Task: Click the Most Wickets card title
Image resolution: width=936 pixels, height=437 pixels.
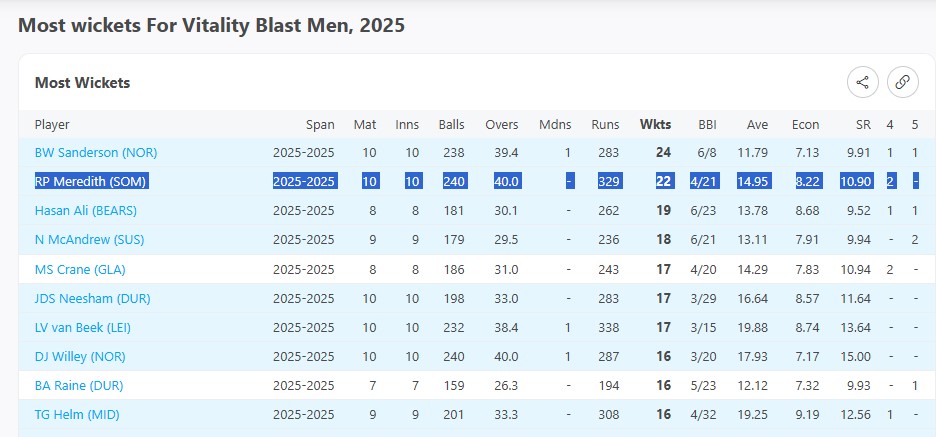Action: click(x=82, y=82)
